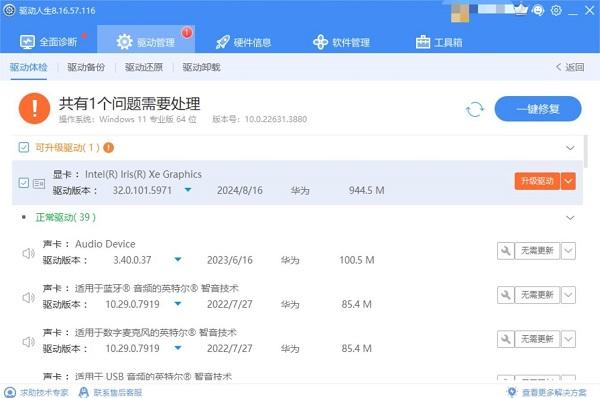Click the 944.5 M size value
600x398 pixels.
pos(366,190)
